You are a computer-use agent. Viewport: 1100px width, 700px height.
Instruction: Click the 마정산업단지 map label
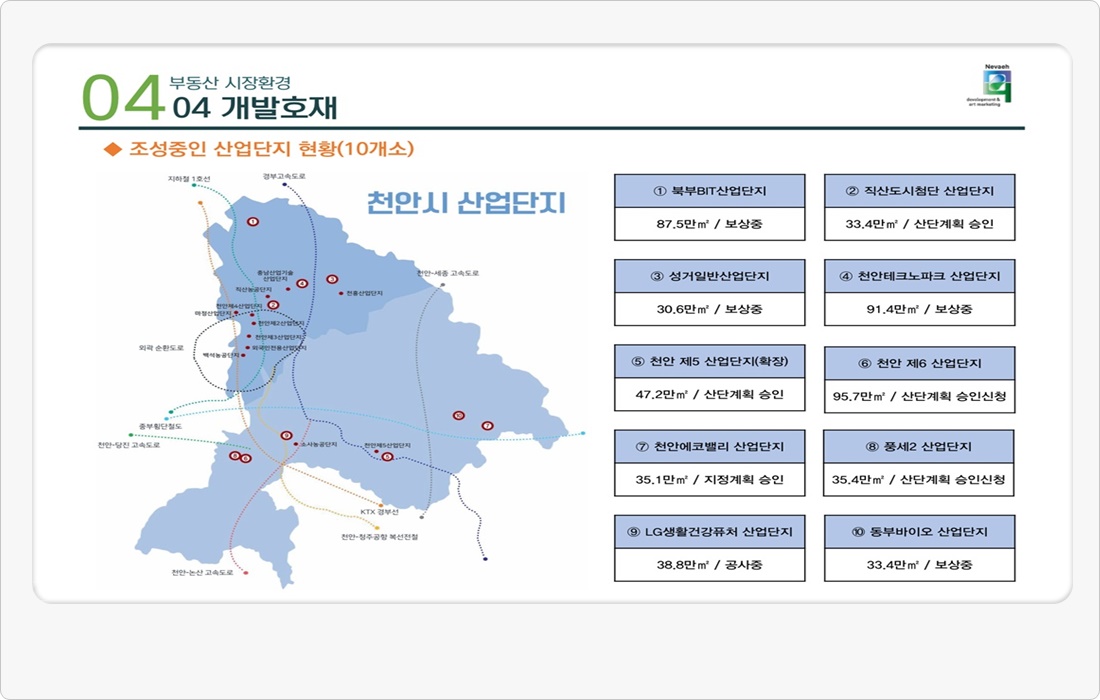click(213, 314)
